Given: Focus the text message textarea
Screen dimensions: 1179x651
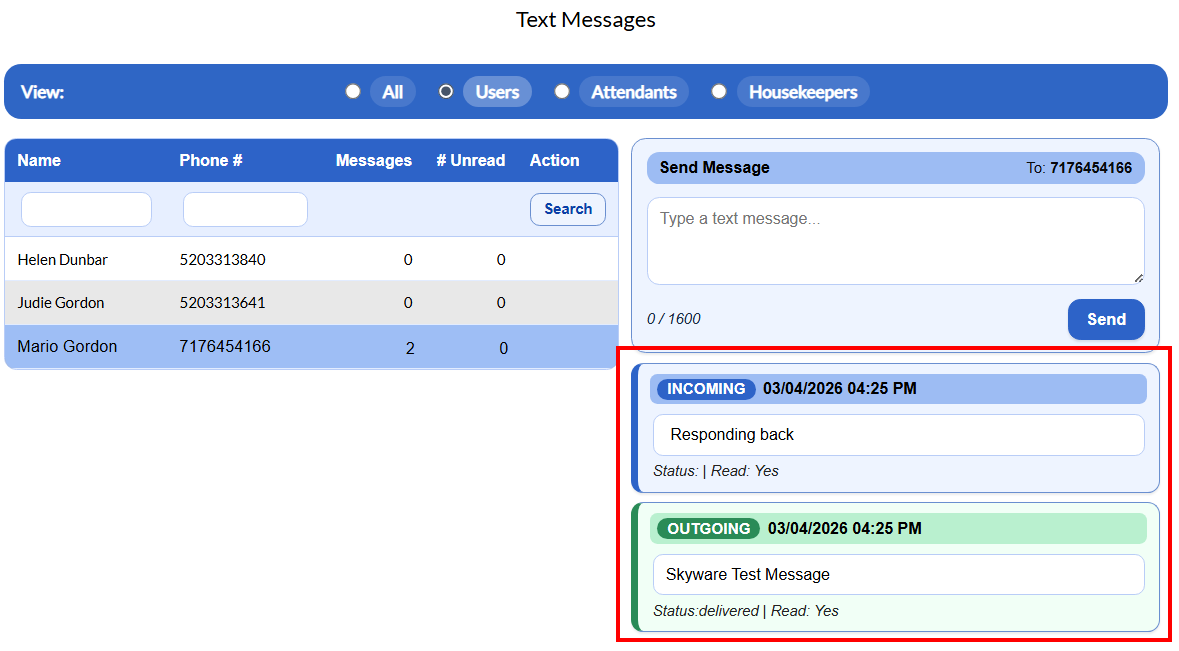Looking at the screenshot, I should [894, 240].
